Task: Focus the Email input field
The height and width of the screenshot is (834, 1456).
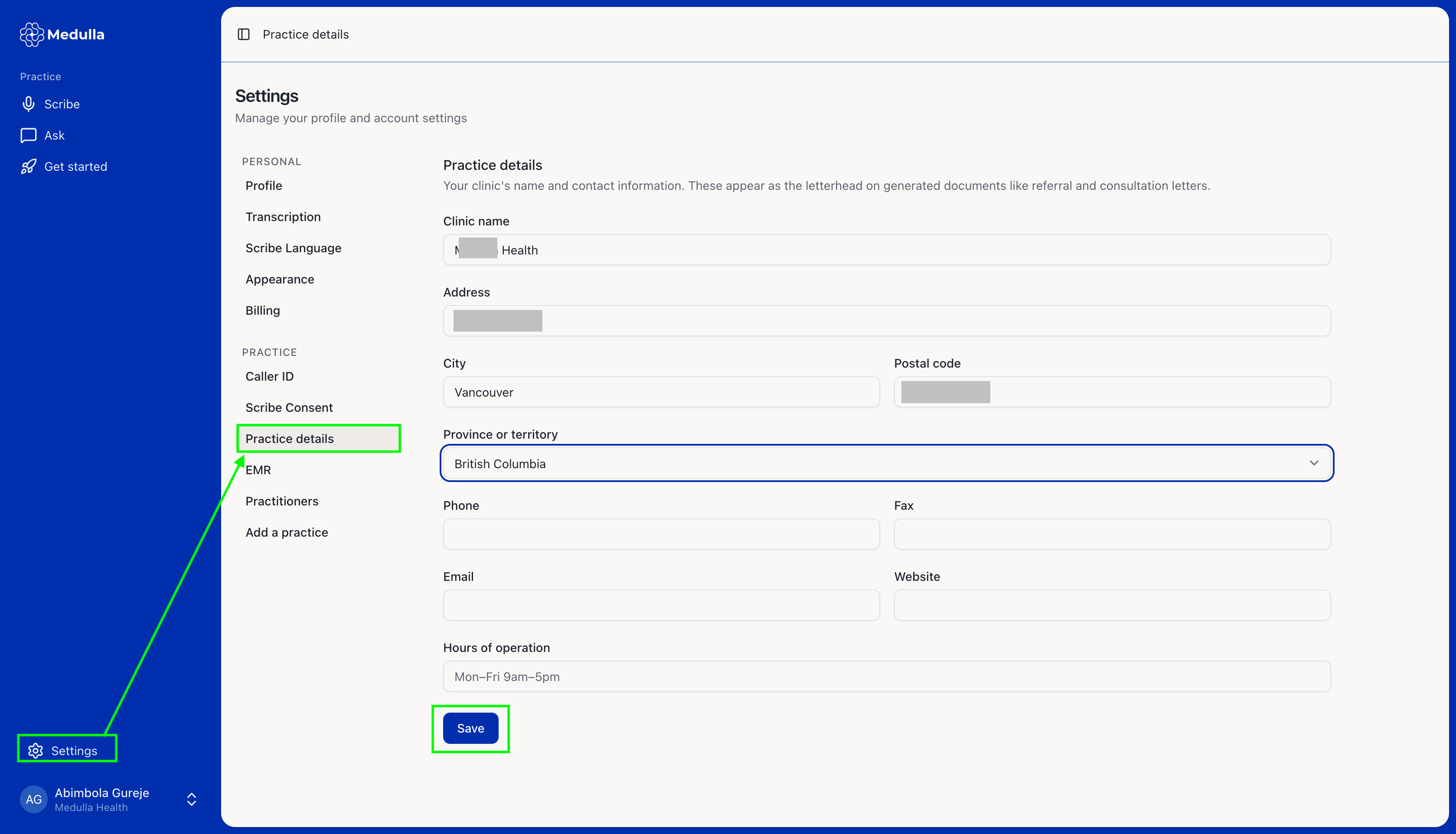Action: [x=661, y=605]
